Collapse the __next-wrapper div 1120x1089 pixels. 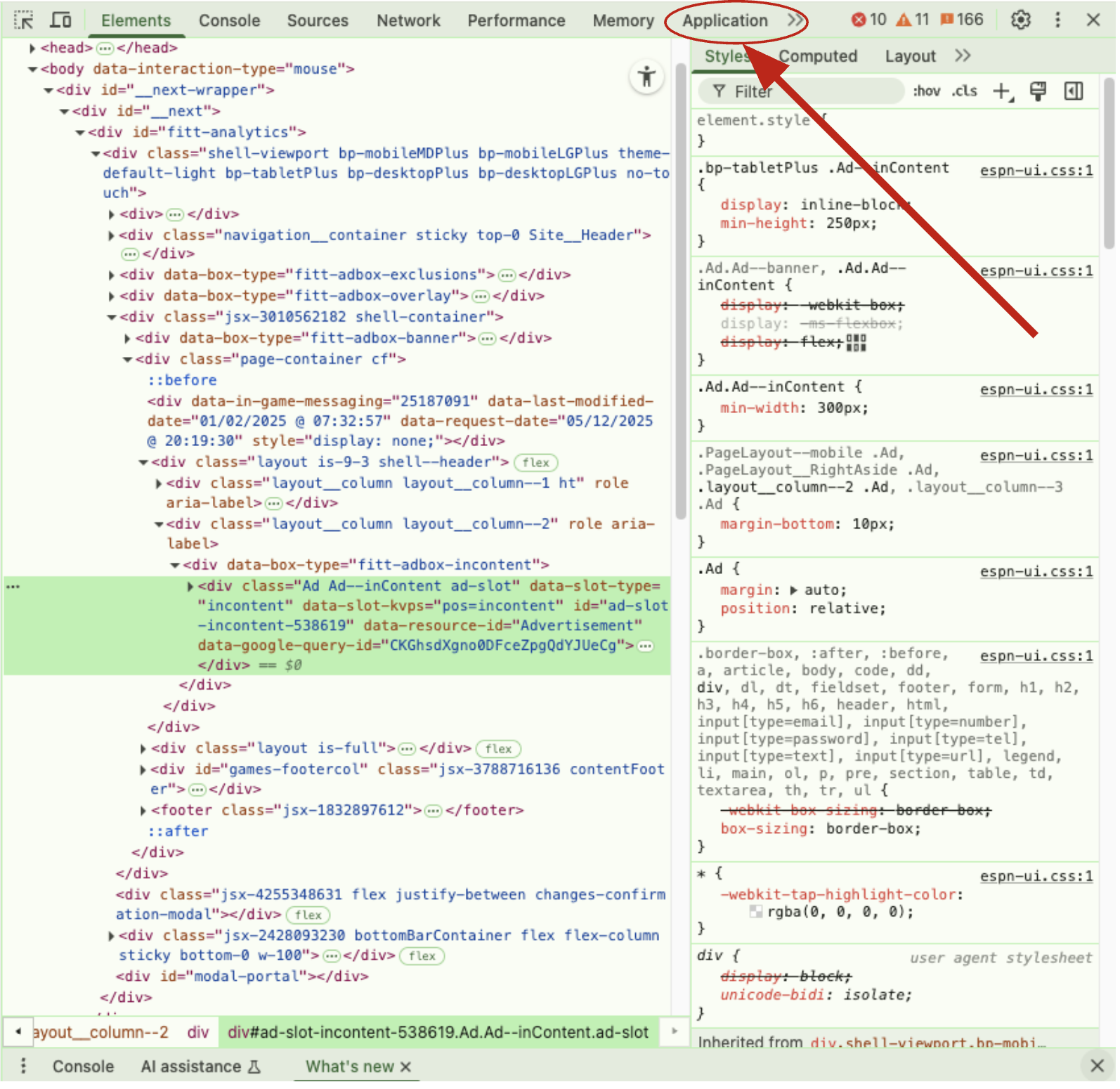(48, 91)
